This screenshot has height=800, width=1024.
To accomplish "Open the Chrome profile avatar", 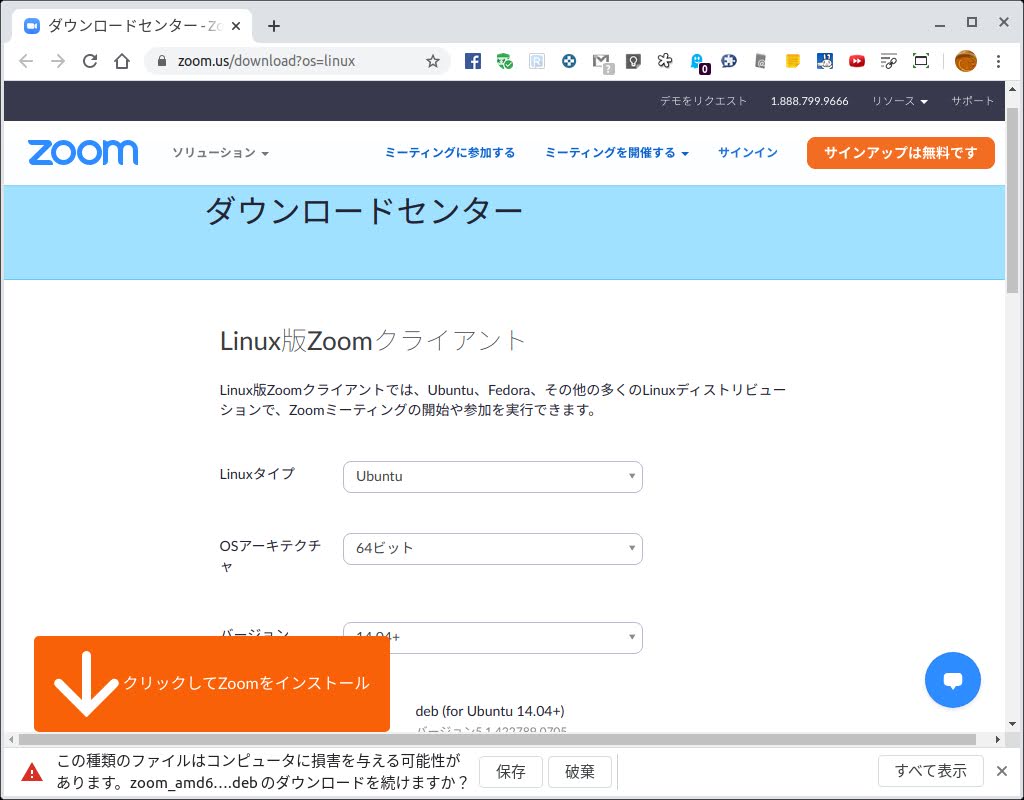I will pyautogui.click(x=965, y=61).
